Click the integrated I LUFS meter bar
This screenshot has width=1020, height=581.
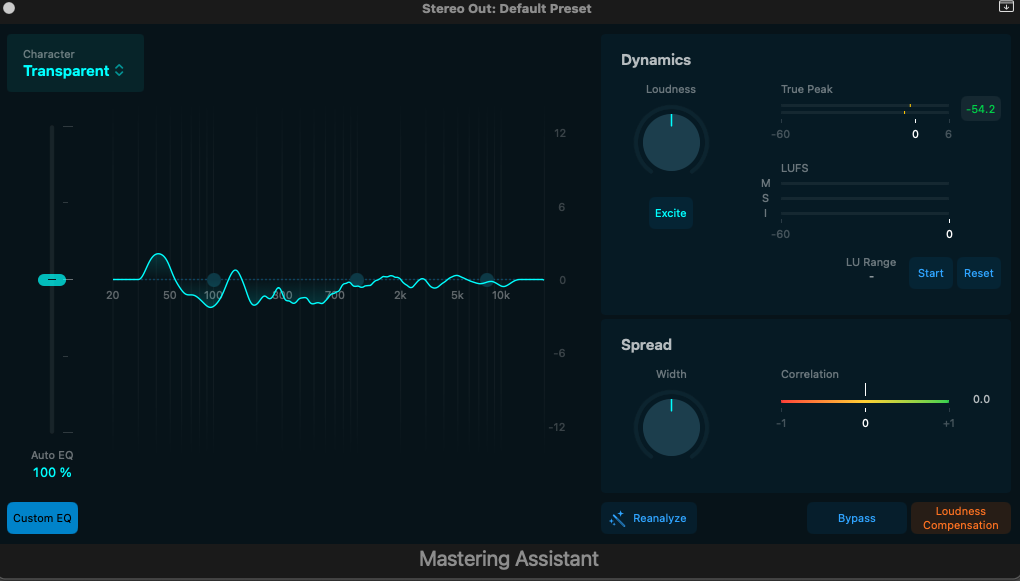click(865, 213)
